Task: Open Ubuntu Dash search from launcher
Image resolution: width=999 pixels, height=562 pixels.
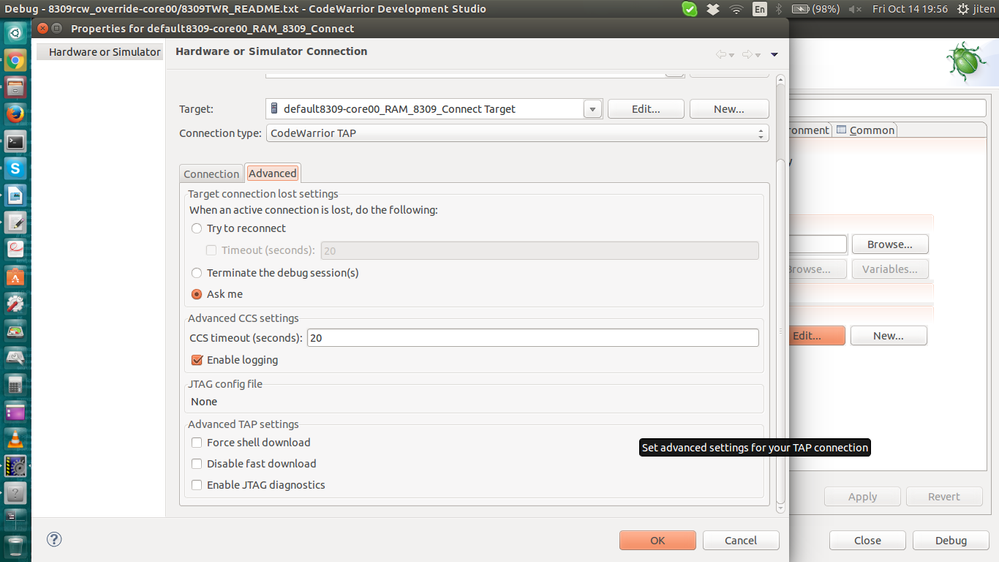Action: pos(15,33)
